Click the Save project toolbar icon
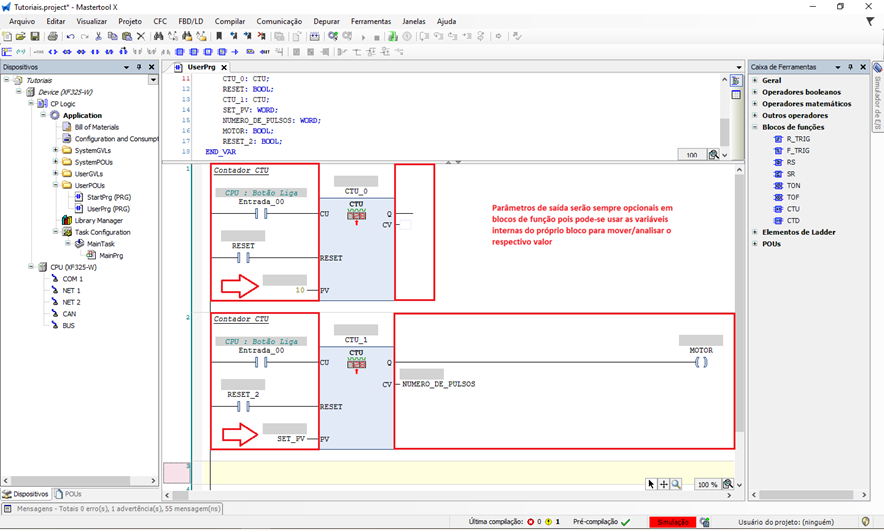 click(x=36, y=36)
